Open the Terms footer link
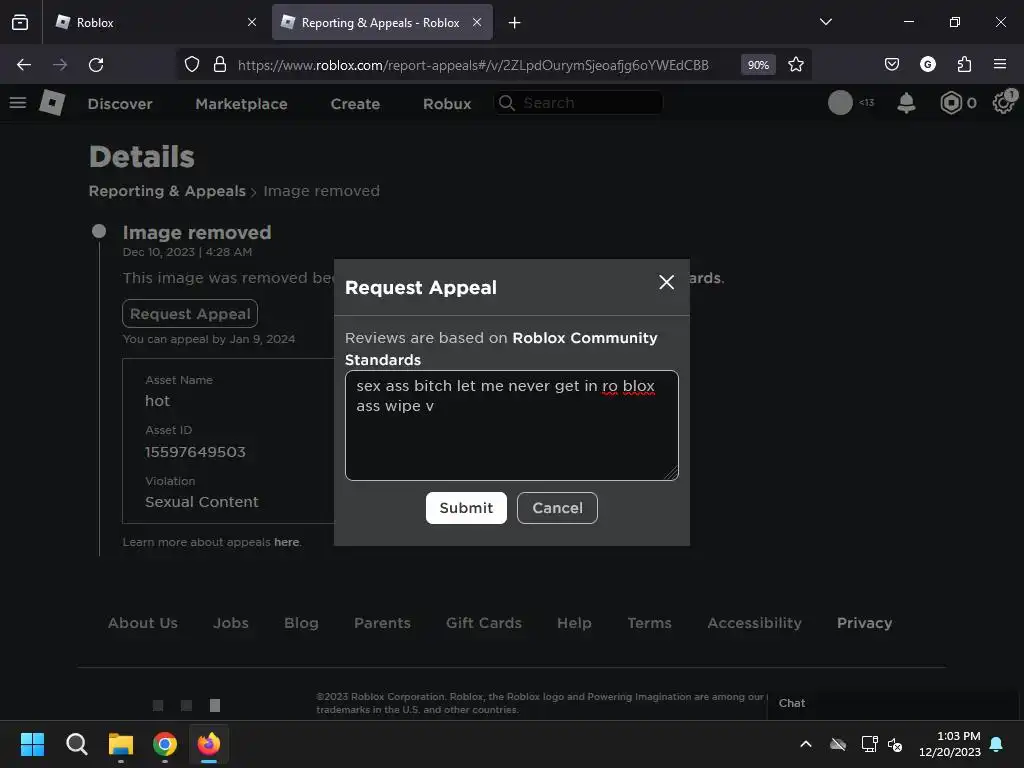Screen dimensions: 1024x768 (649, 623)
